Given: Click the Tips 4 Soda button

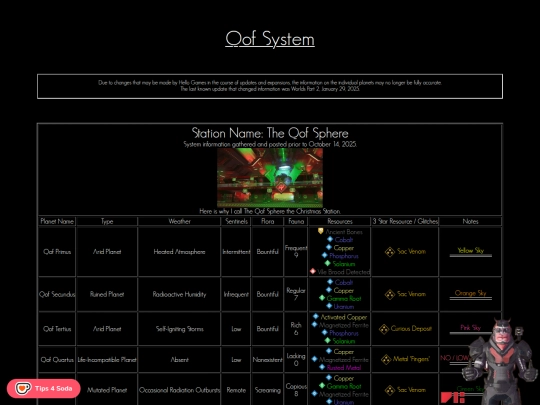Looking at the screenshot, I should tap(44, 388).
